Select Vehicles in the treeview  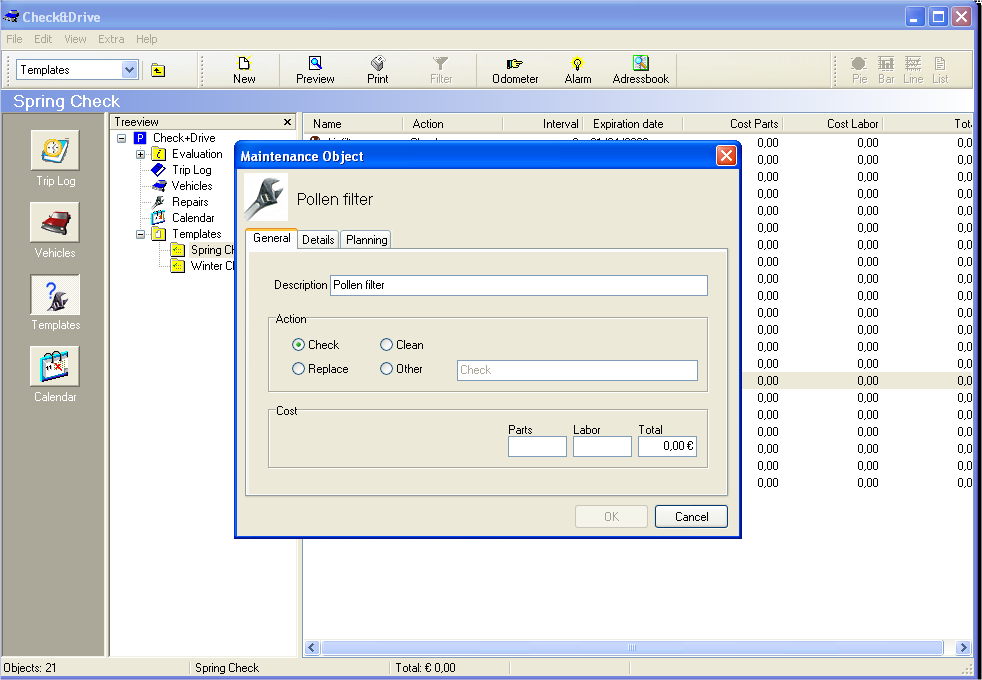(192, 186)
